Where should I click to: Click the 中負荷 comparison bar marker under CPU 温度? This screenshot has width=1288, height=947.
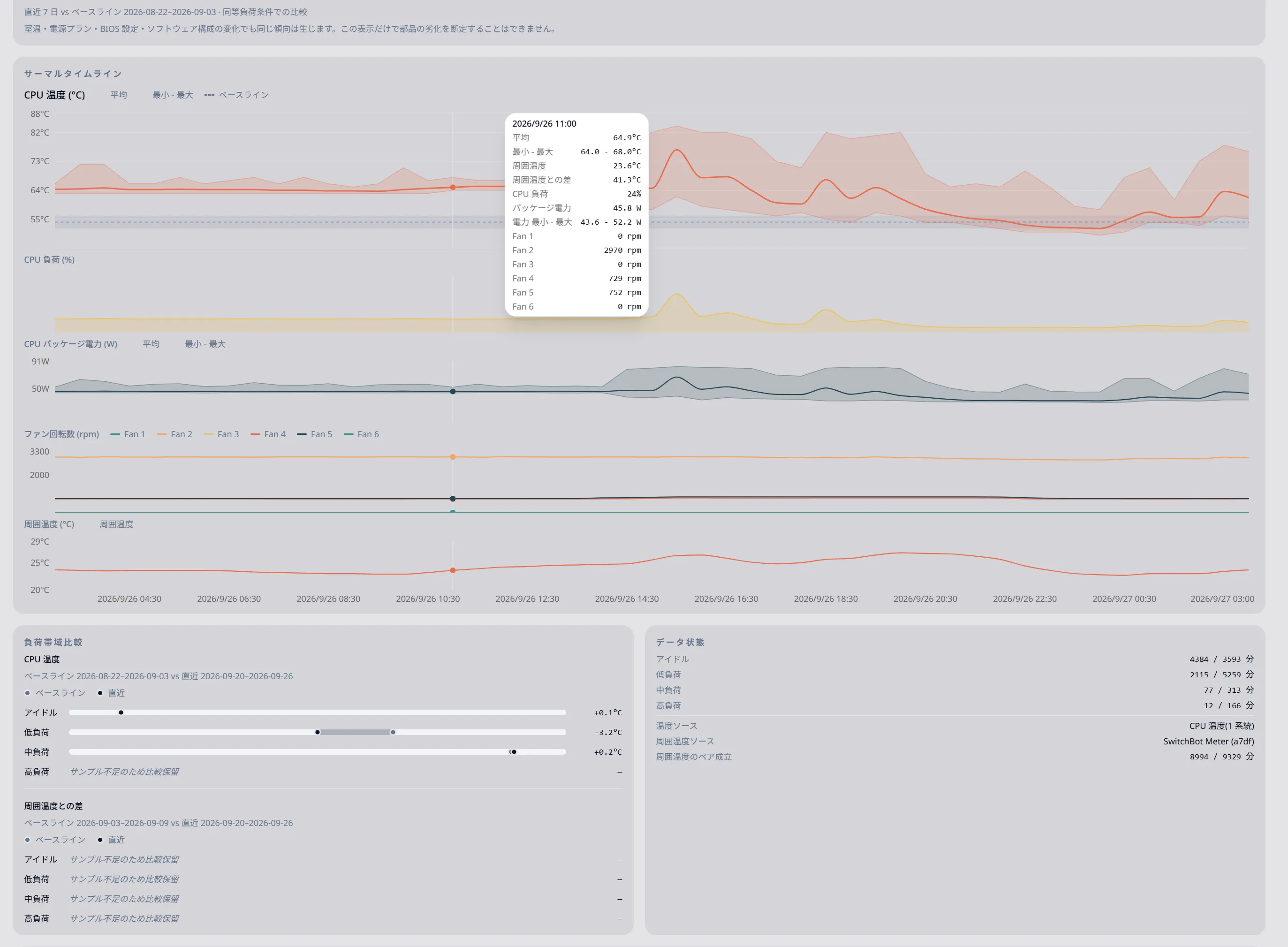coord(513,751)
